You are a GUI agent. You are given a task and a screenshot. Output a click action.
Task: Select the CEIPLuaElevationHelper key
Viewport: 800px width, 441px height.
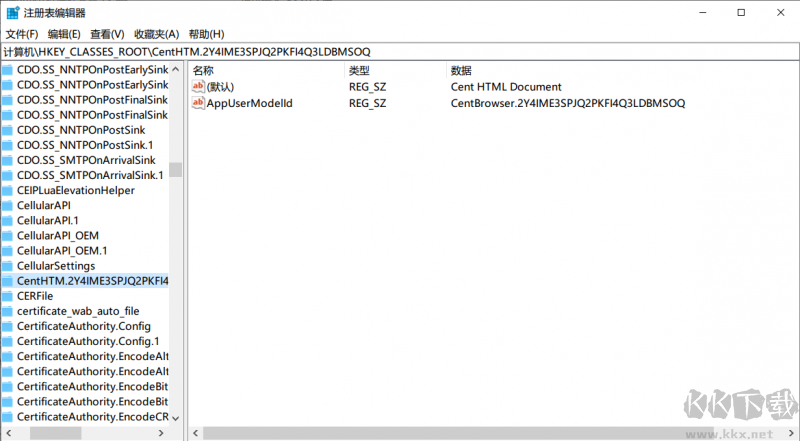(x=76, y=190)
